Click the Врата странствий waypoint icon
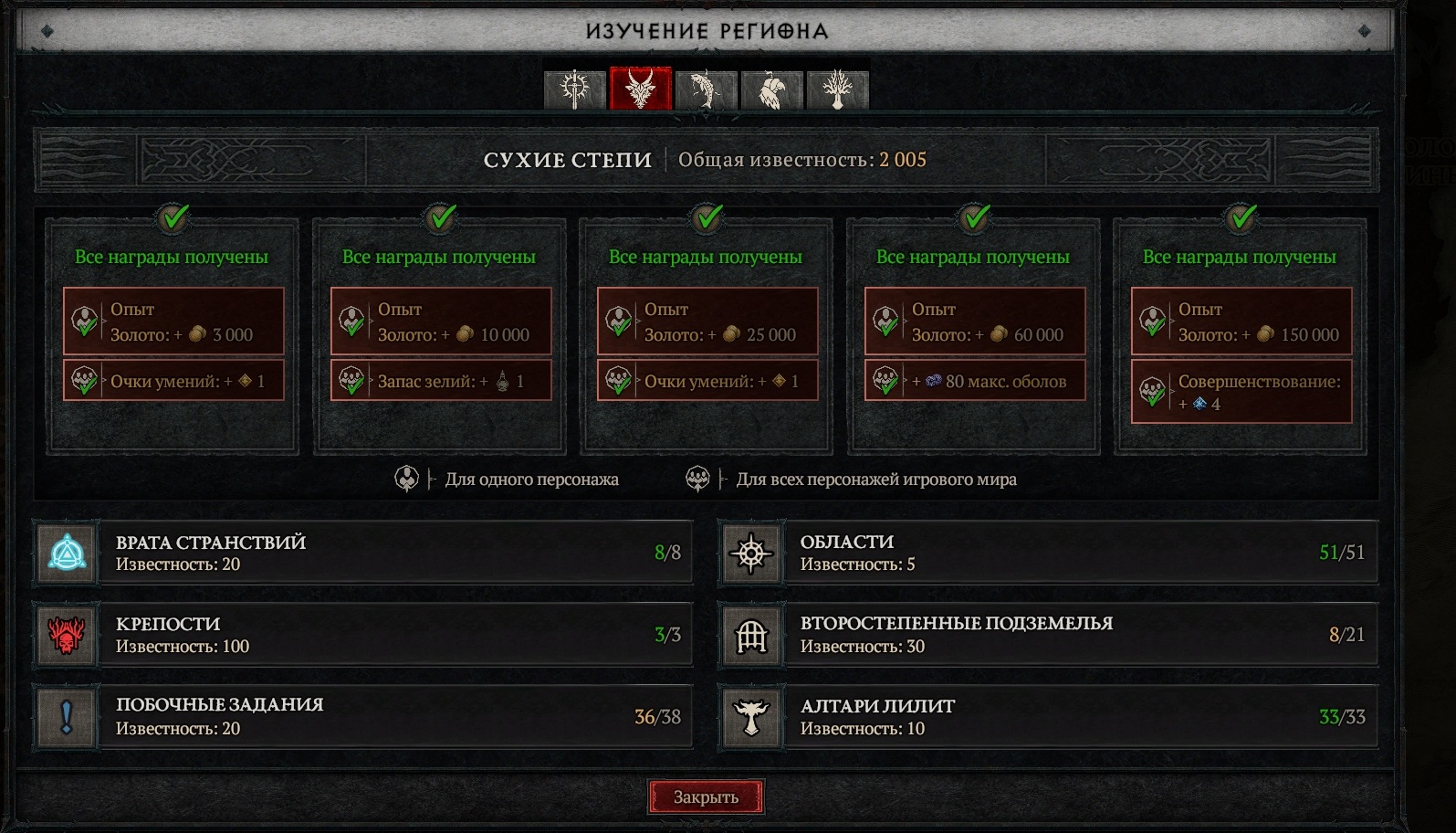The width and height of the screenshot is (1456, 833). pos(67,553)
